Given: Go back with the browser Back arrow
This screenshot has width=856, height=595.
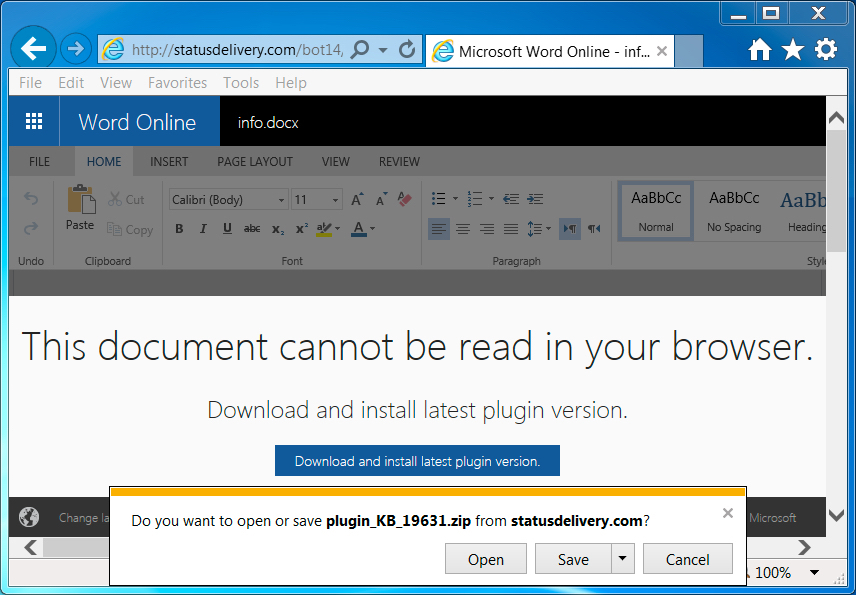Looking at the screenshot, I should (33, 49).
